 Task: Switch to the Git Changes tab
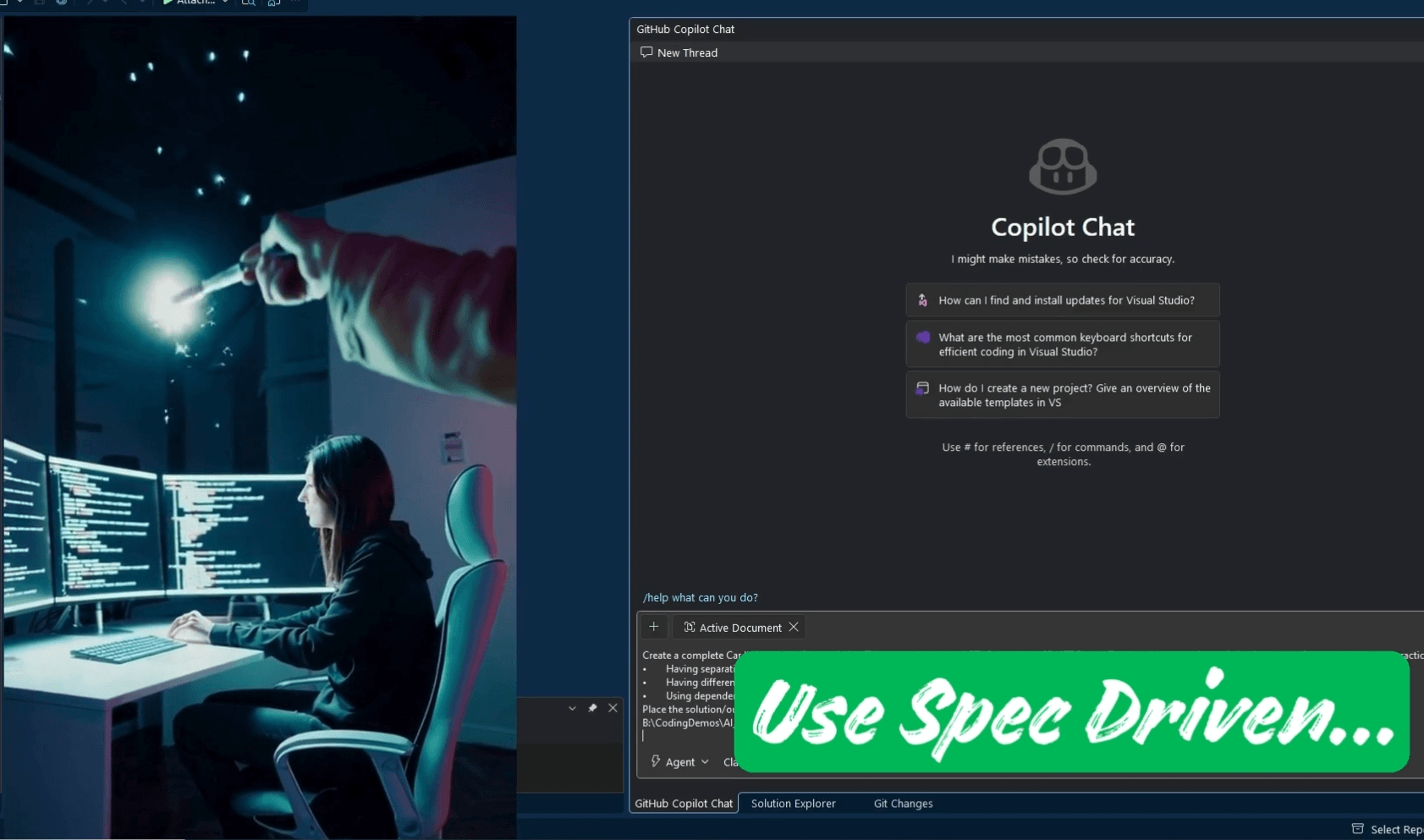[903, 804]
